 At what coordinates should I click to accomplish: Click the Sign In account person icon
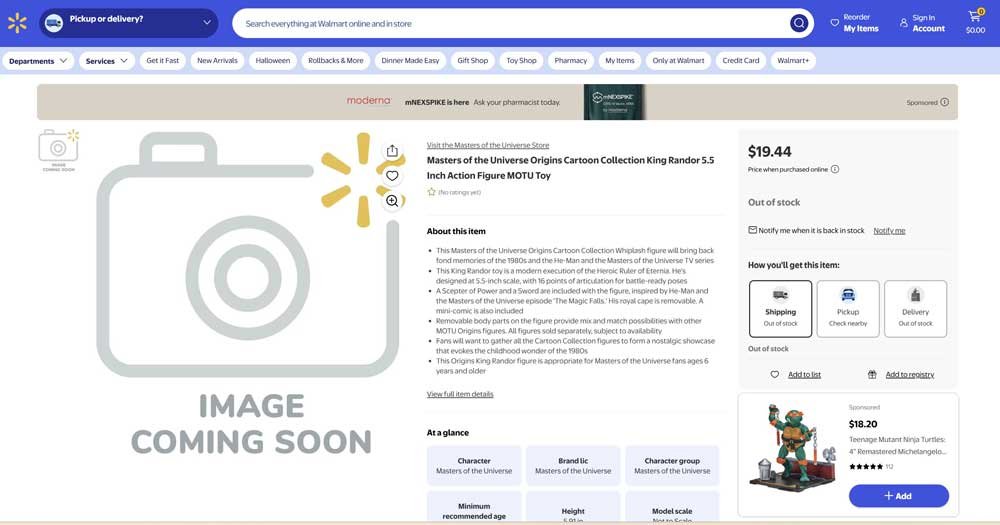(x=904, y=23)
